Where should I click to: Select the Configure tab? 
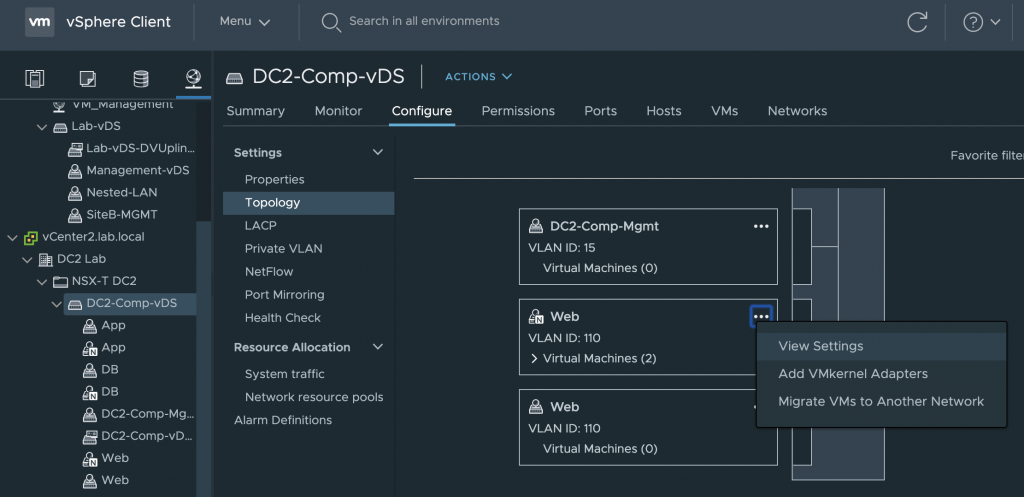click(x=422, y=111)
